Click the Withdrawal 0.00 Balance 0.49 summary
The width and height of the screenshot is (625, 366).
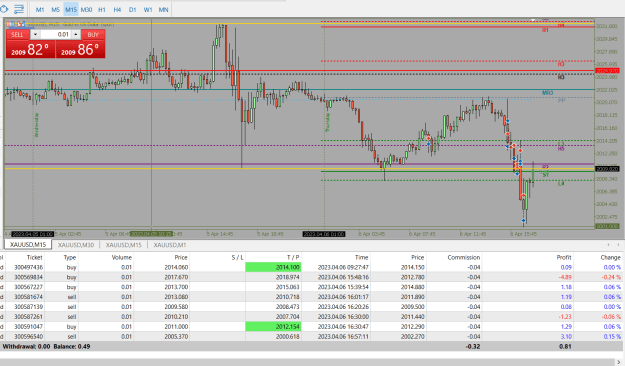(46, 346)
